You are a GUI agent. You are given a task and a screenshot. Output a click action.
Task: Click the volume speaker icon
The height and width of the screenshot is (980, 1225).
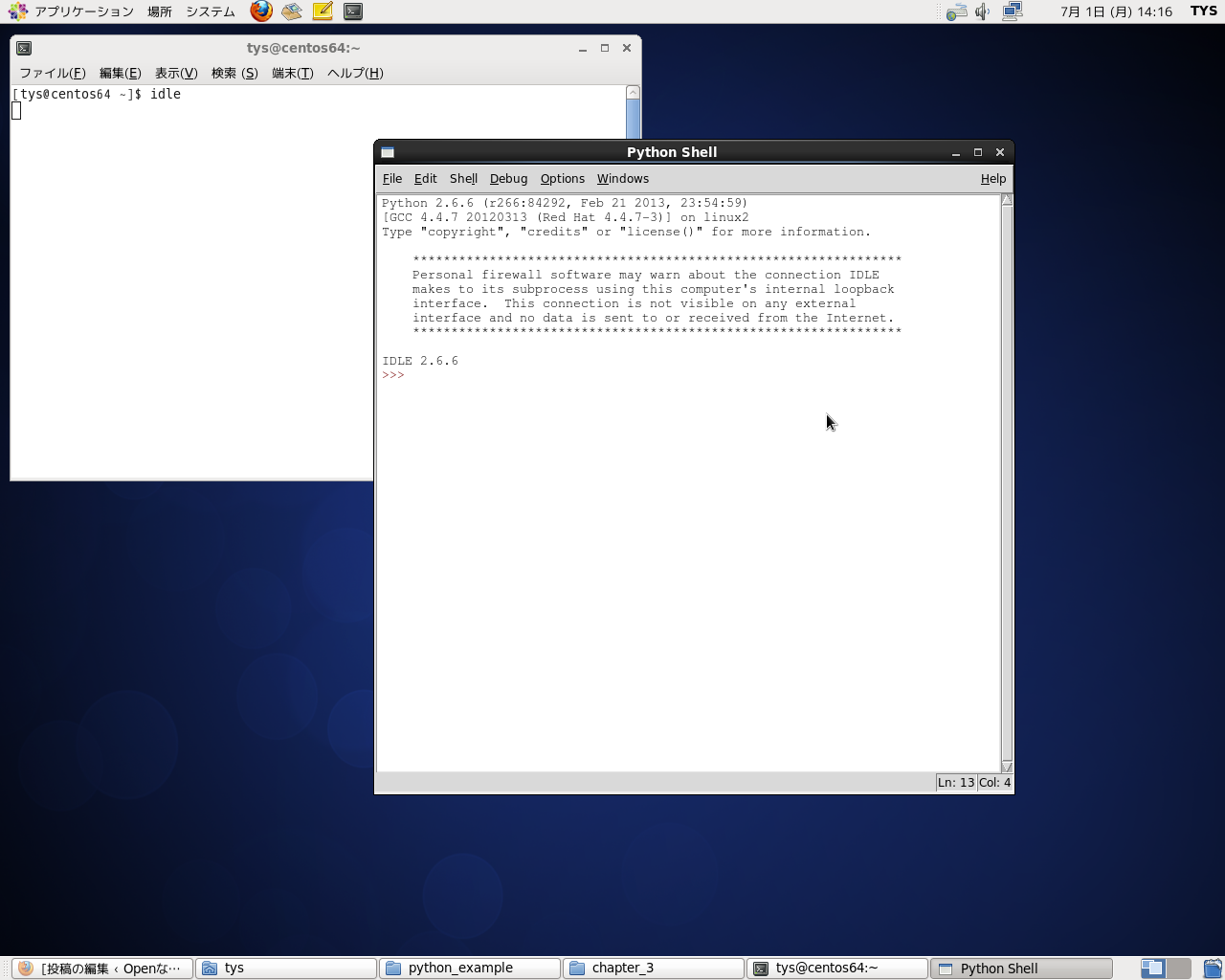click(982, 11)
